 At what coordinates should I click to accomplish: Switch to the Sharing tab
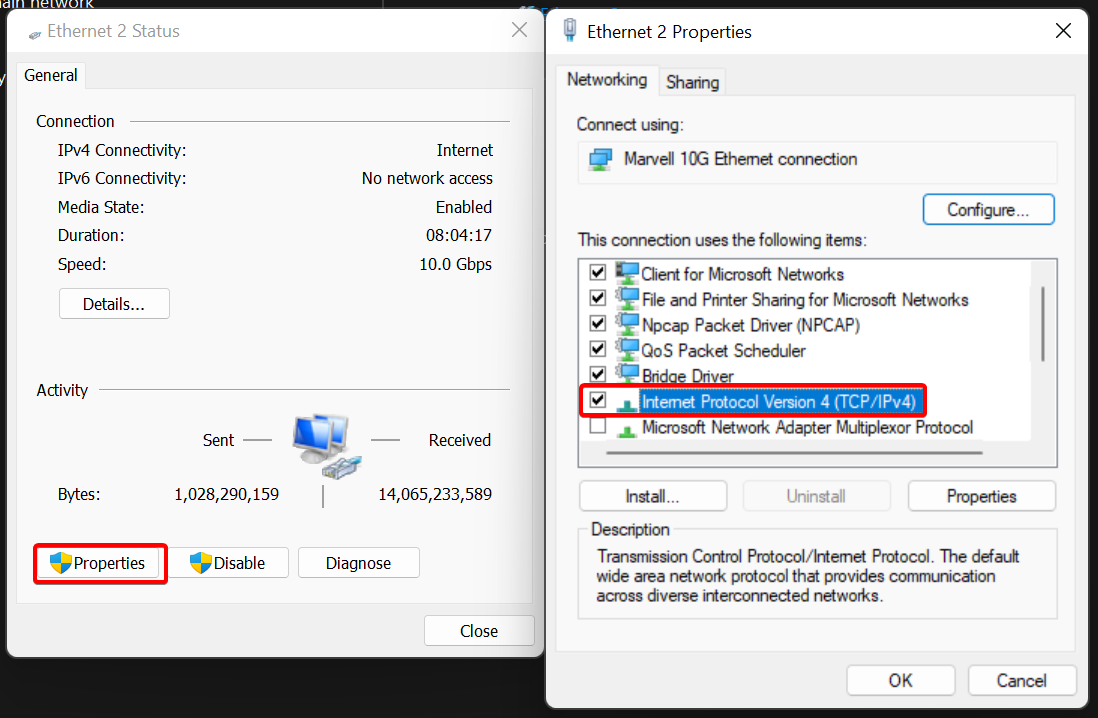point(692,82)
